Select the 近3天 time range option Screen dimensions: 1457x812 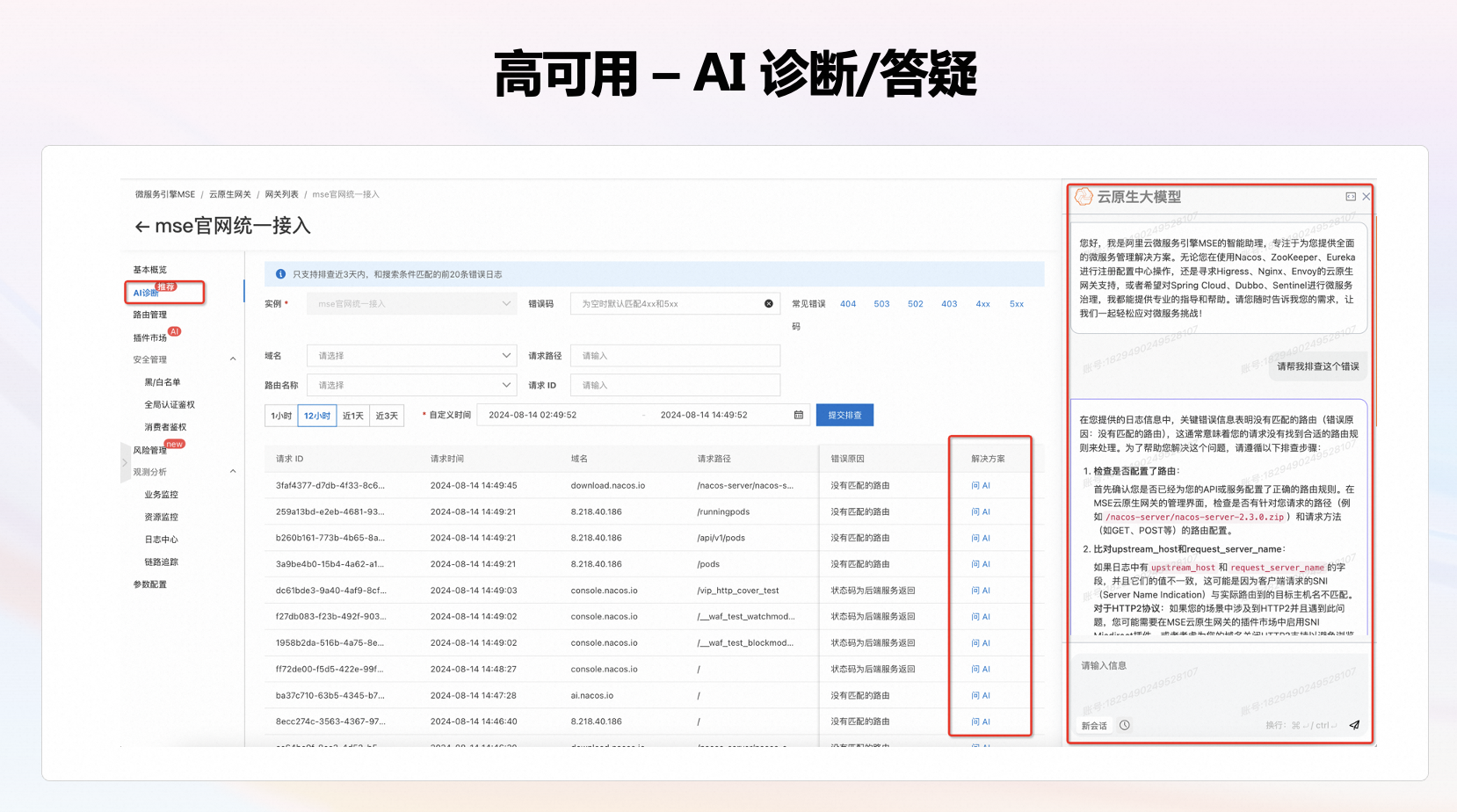pyautogui.click(x=387, y=416)
